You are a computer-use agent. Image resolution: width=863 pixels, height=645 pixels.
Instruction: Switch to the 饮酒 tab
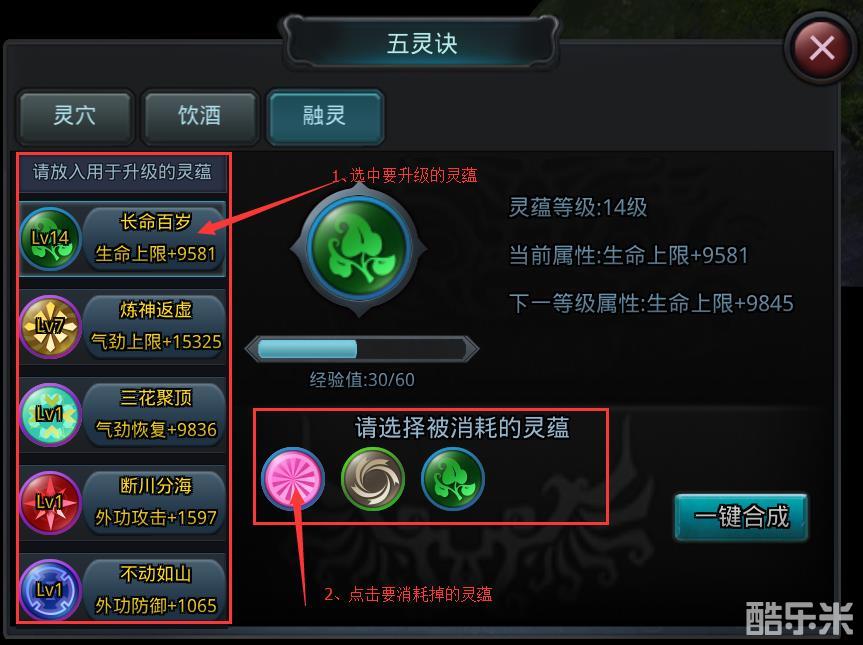[199, 116]
